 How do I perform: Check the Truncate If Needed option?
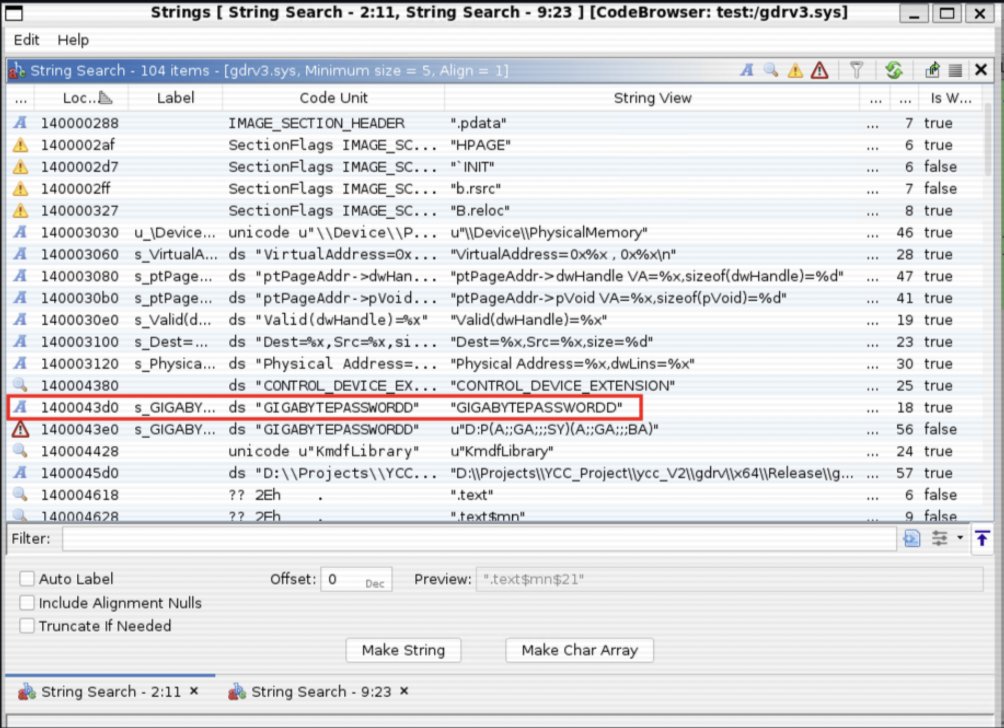[x=27, y=626]
